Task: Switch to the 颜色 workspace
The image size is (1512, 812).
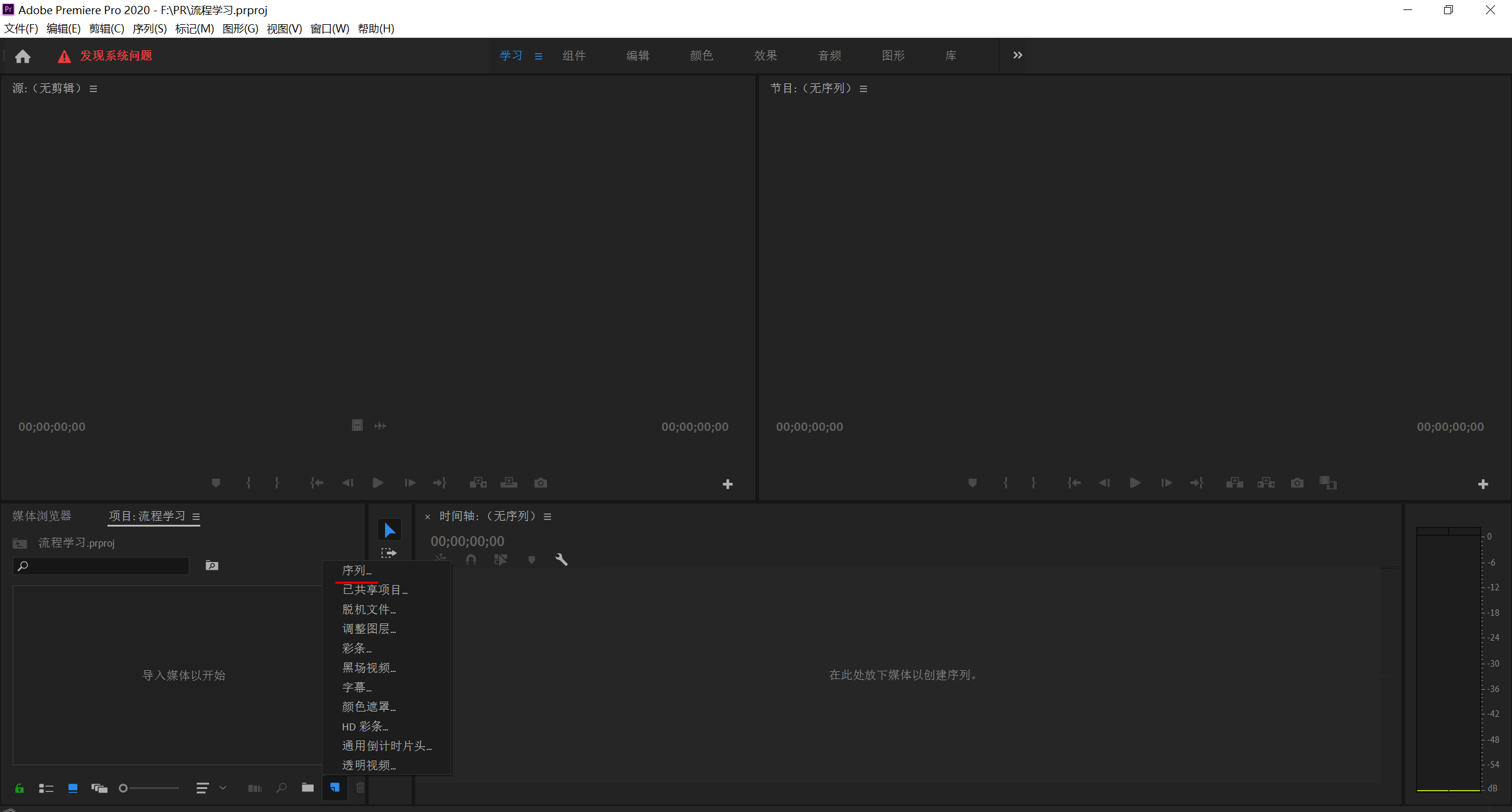Action: 702,56
